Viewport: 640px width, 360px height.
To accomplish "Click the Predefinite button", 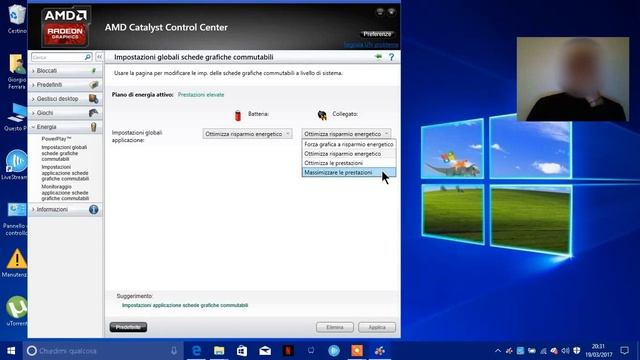I will point(128,327).
